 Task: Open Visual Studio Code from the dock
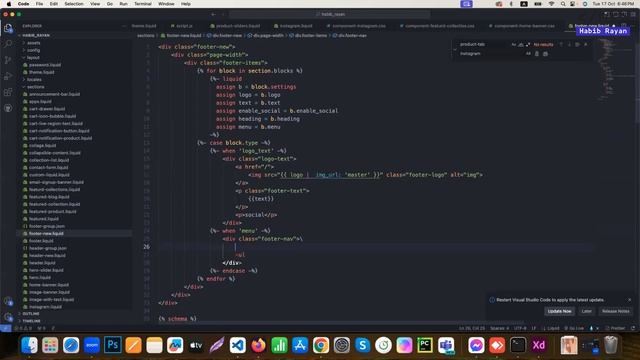click(x=238, y=345)
